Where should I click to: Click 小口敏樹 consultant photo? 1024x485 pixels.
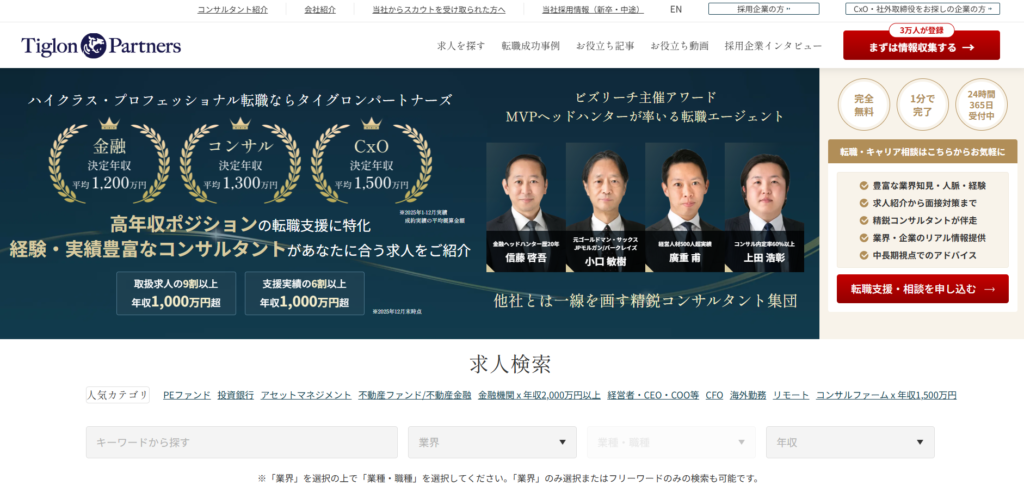[602, 205]
